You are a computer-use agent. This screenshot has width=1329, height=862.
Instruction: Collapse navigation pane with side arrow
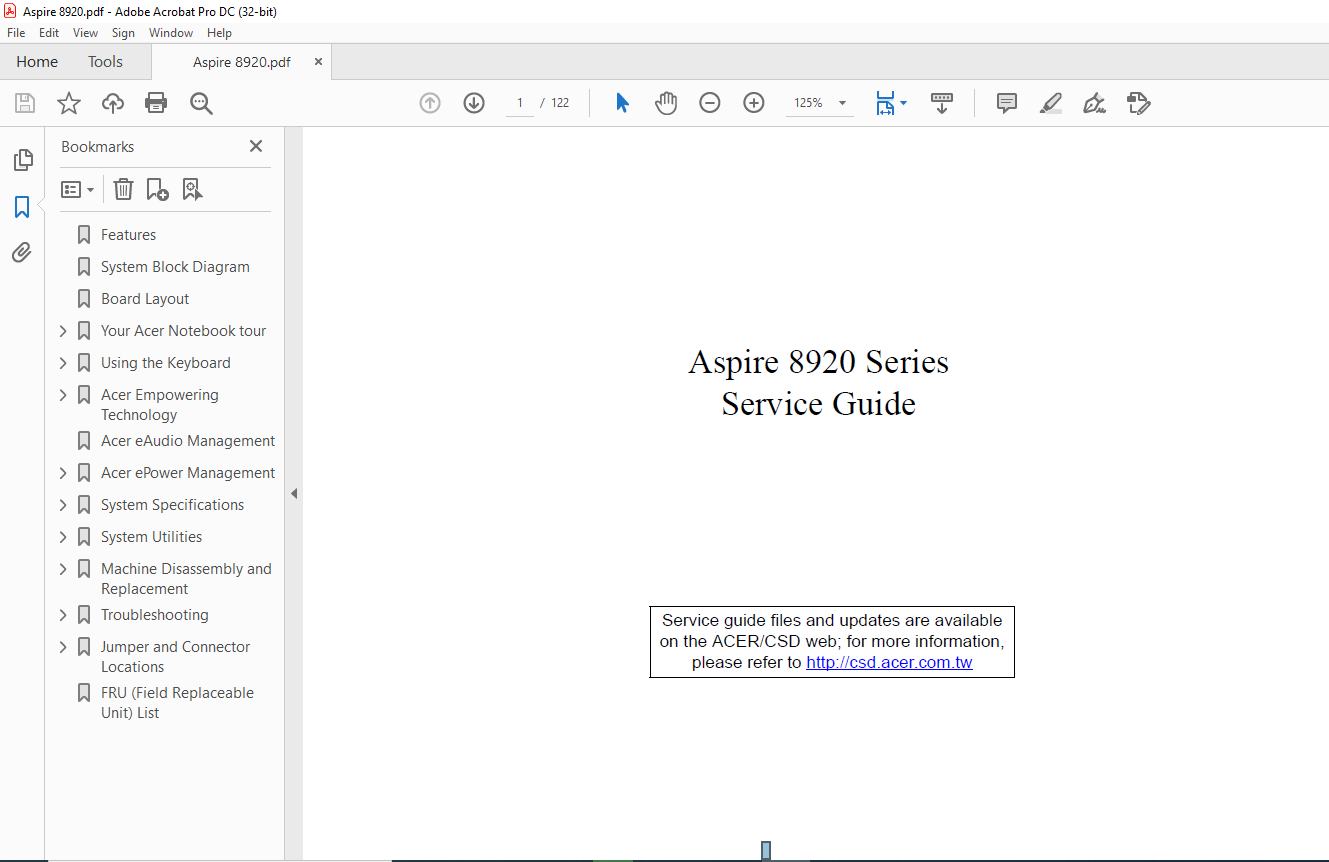pyautogui.click(x=294, y=493)
